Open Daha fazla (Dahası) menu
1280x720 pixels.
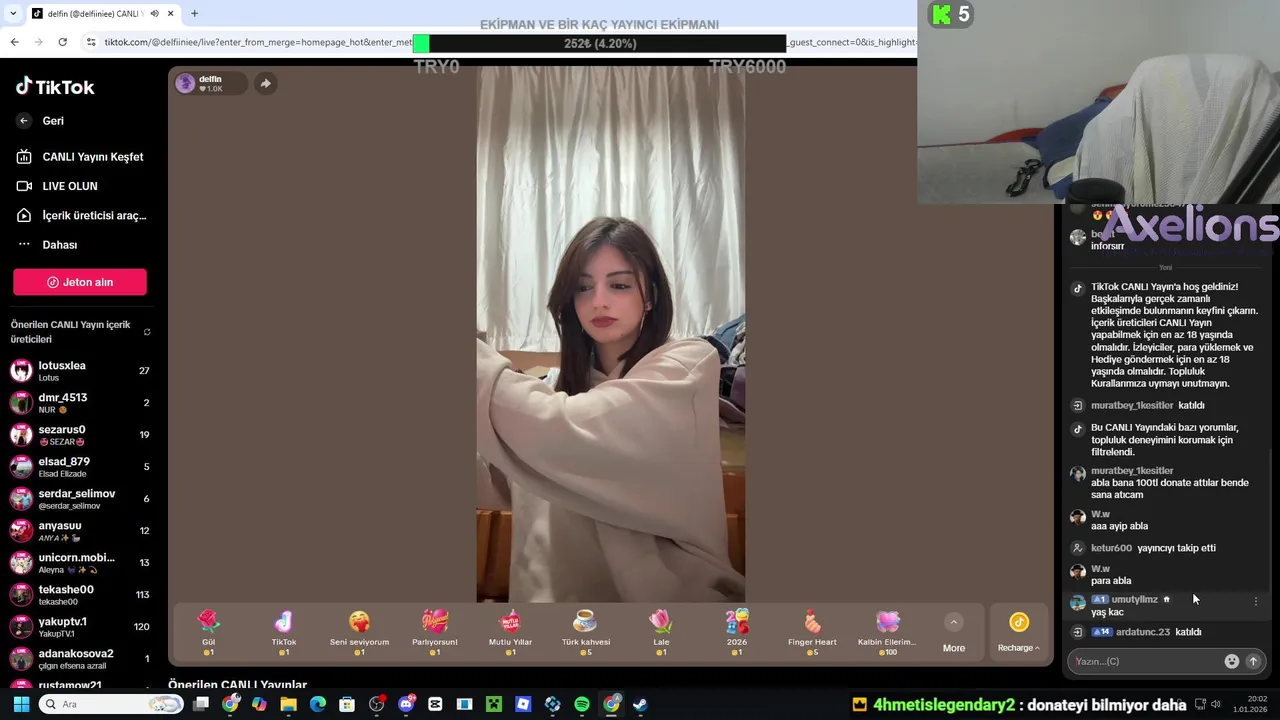coord(47,245)
